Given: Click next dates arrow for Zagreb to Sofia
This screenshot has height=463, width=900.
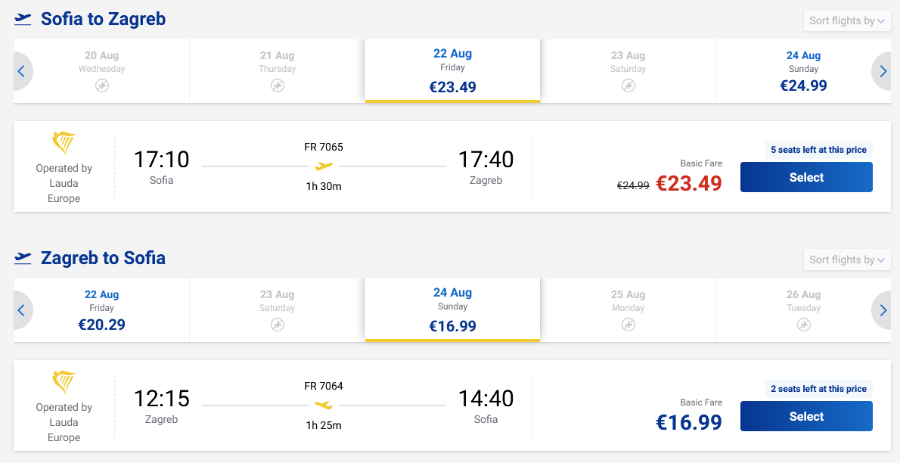Looking at the screenshot, I should point(882,310).
